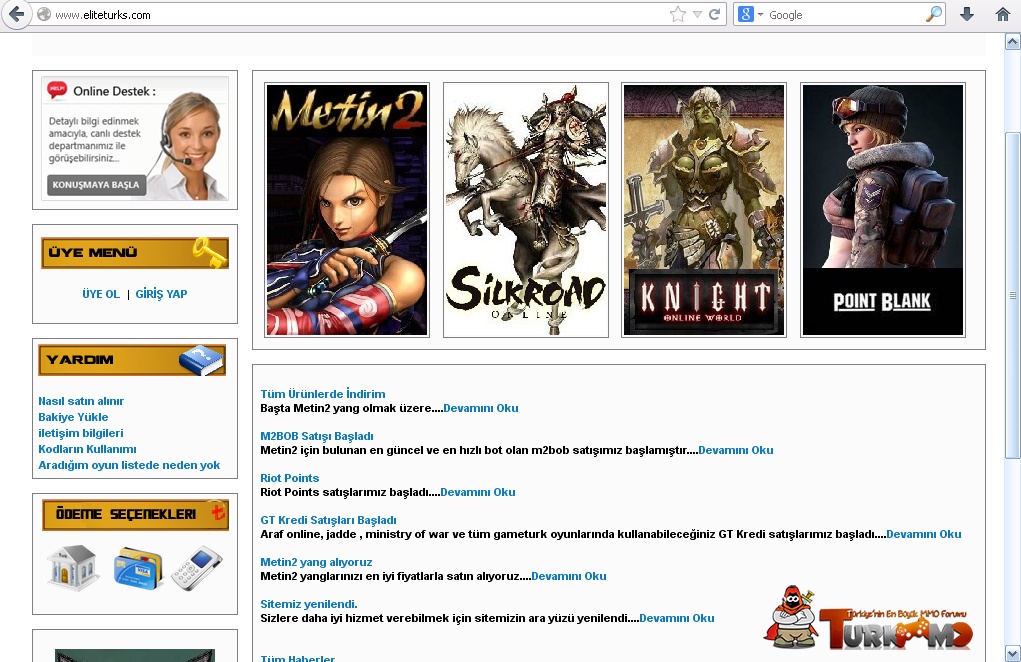The height and width of the screenshot is (662, 1021).
Task: Open the Knight Online World thumbnail
Action: pos(704,210)
